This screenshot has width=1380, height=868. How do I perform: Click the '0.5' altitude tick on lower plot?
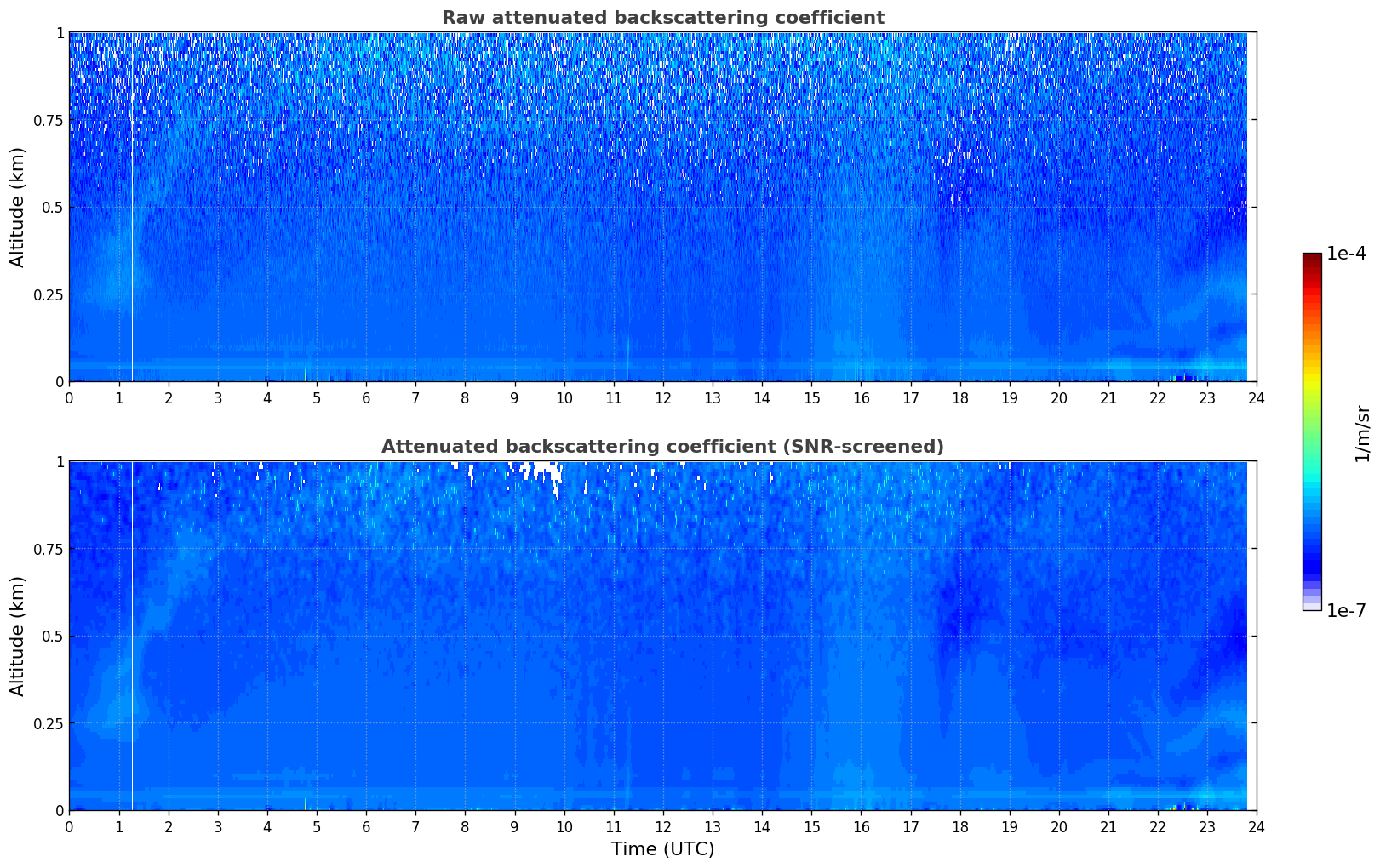click(52, 636)
